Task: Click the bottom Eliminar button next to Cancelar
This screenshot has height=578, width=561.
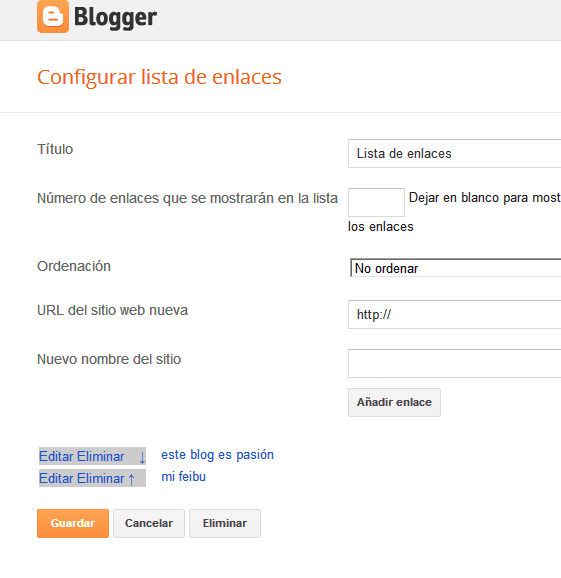Action: 225,523
